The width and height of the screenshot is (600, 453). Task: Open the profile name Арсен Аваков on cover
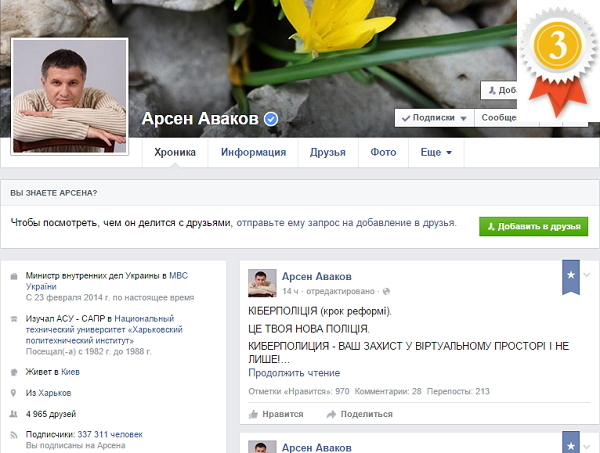click(x=200, y=119)
